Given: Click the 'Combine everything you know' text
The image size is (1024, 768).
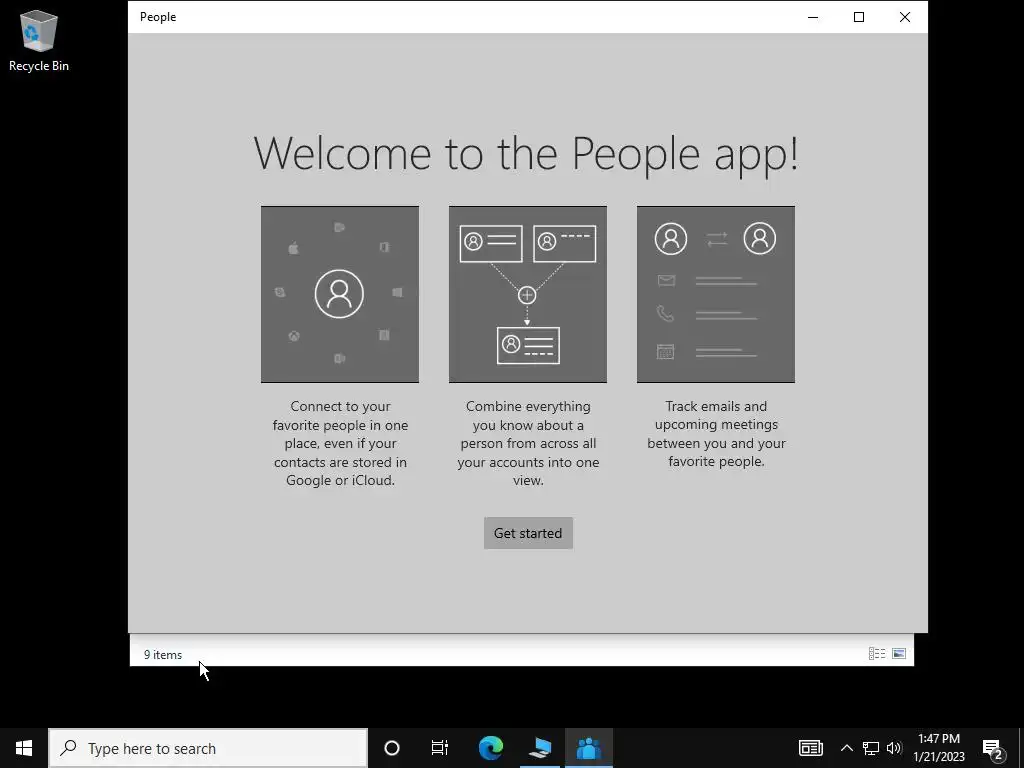Looking at the screenshot, I should [x=528, y=443].
